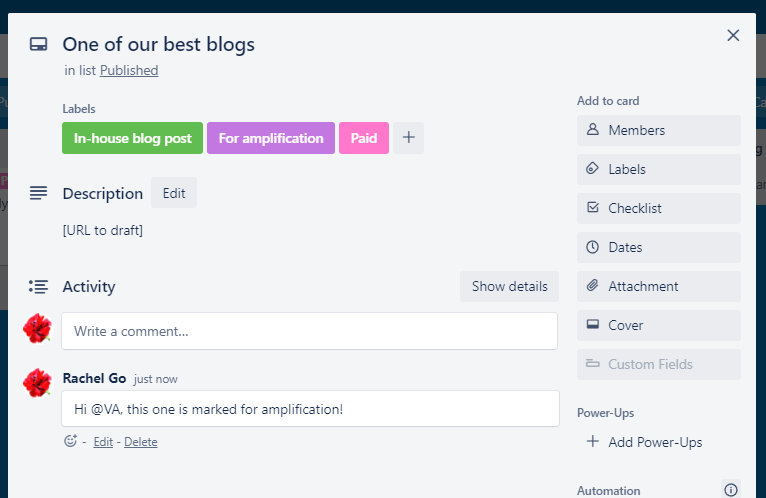Click the For amplification label

pyautogui.click(x=271, y=138)
